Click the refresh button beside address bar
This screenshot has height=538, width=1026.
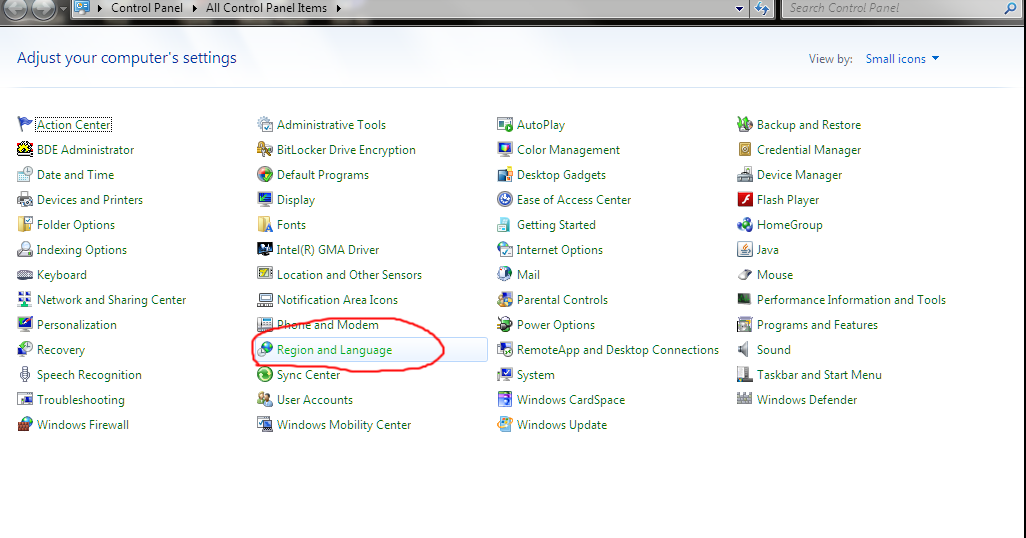coord(762,9)
